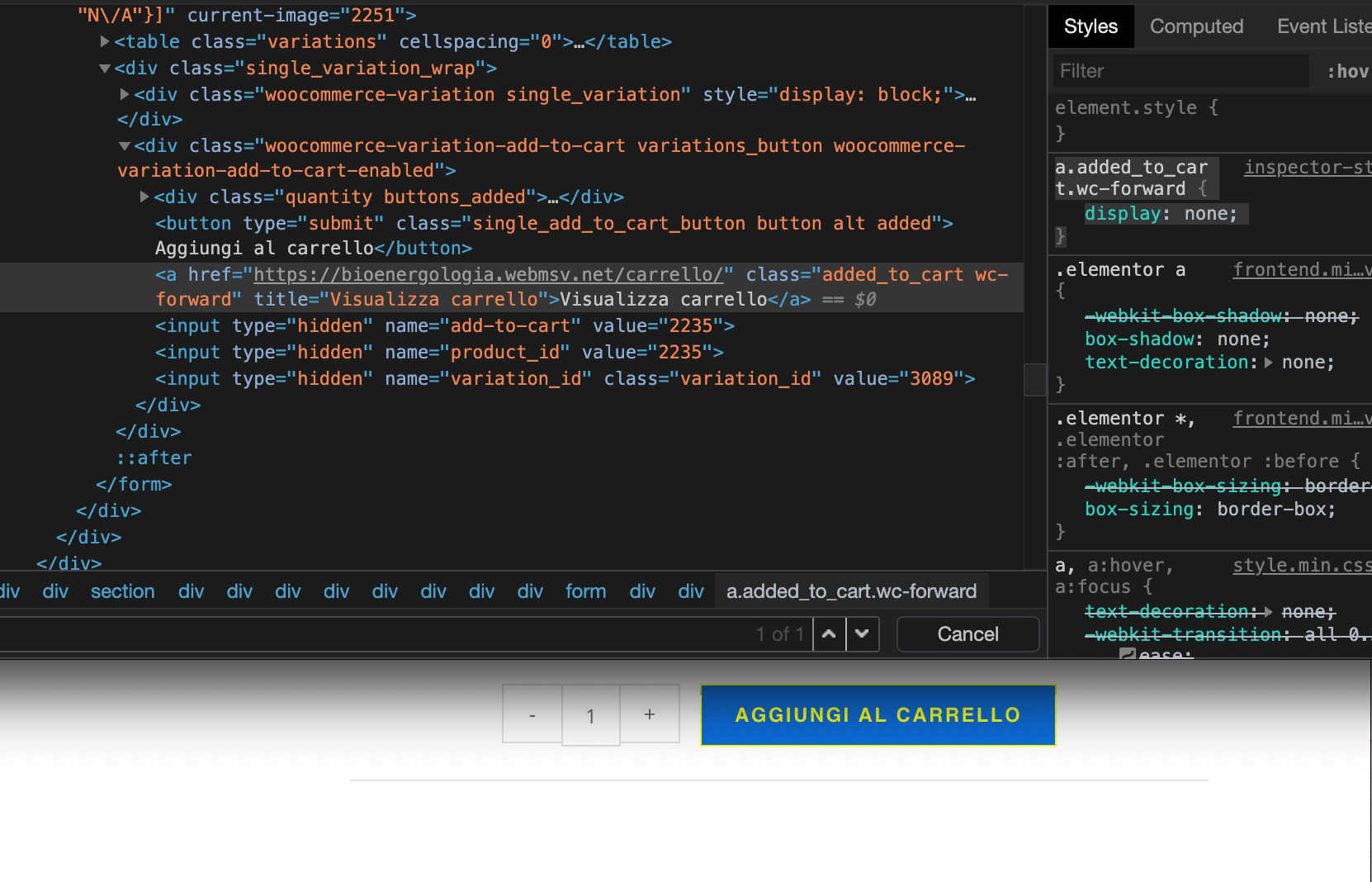Expand text-decoration shorthand under .elementor a
The image size is (1372, 882).
tap(1269, 363)
